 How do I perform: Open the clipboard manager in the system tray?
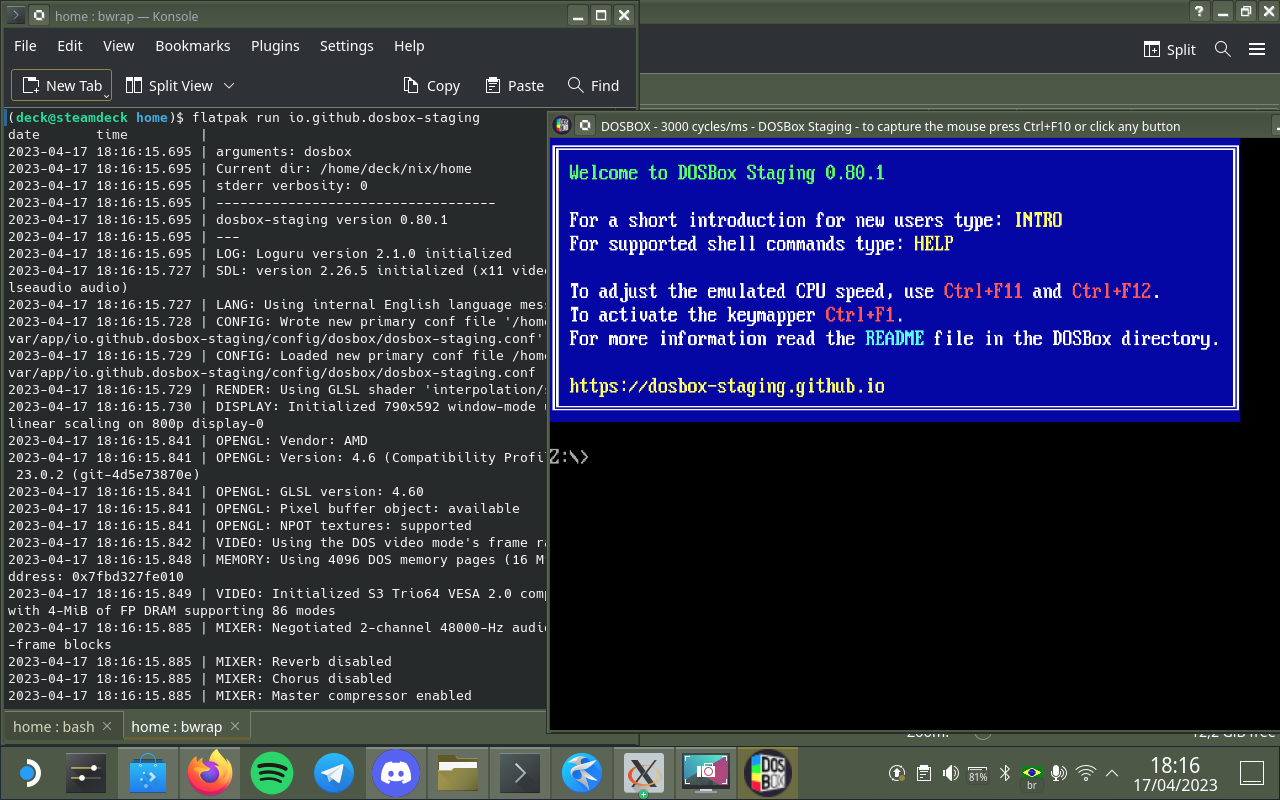(x=921, y=772)
